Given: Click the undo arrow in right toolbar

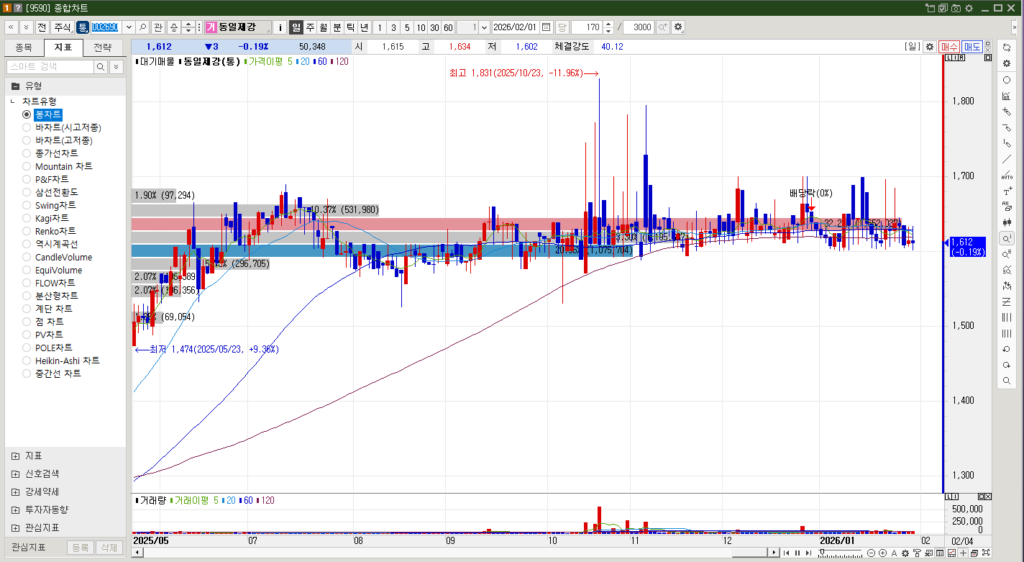Looking at the screenshot, I should point(1006,349).
